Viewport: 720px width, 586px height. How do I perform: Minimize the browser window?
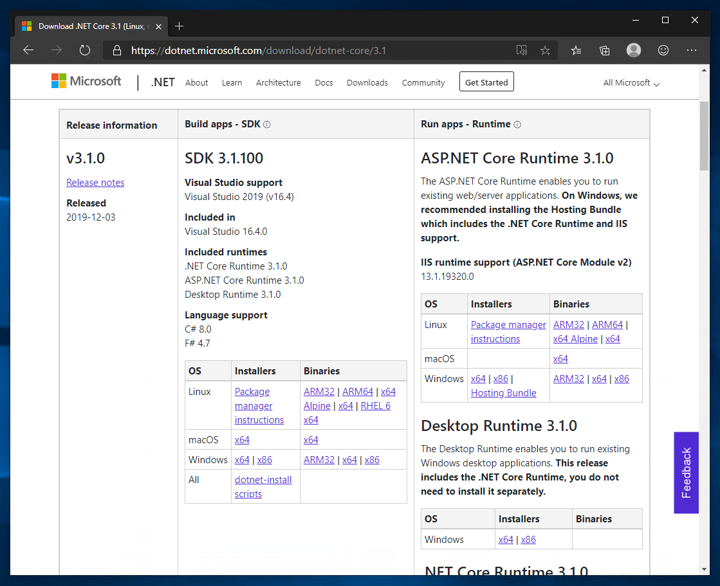coord(636,20)
